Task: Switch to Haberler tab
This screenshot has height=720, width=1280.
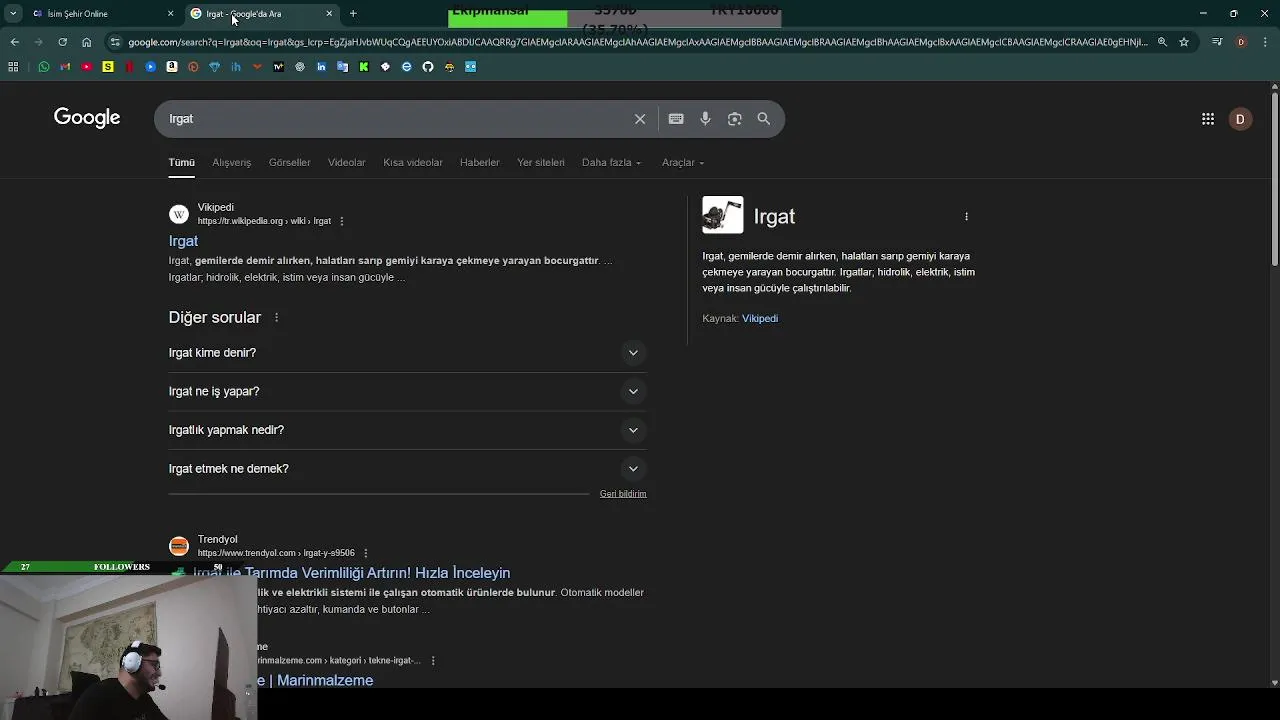Action: [479, 162]
